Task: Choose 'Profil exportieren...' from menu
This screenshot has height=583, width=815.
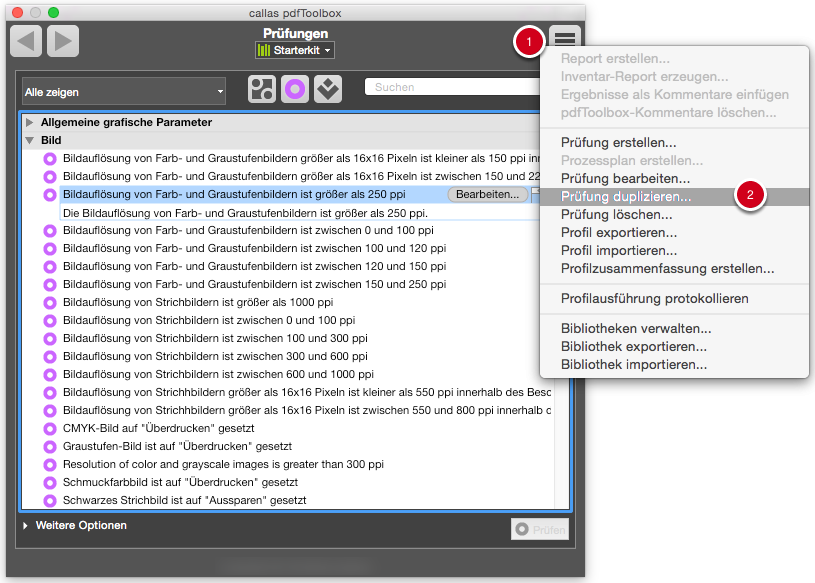Action: coord(674,232)
